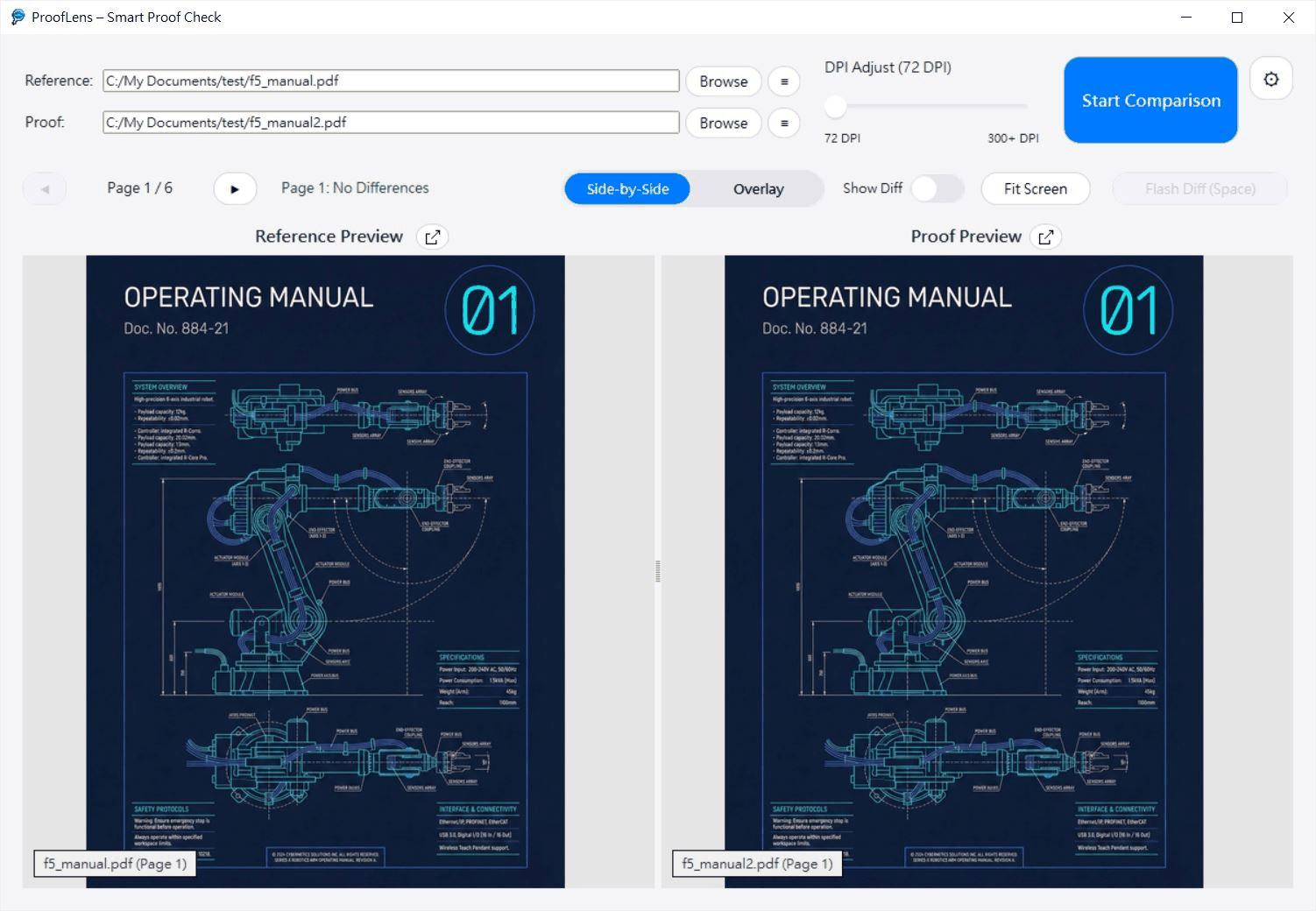1316x911 pixels.
Task: Click the Proof file path field
Action: 390,122
